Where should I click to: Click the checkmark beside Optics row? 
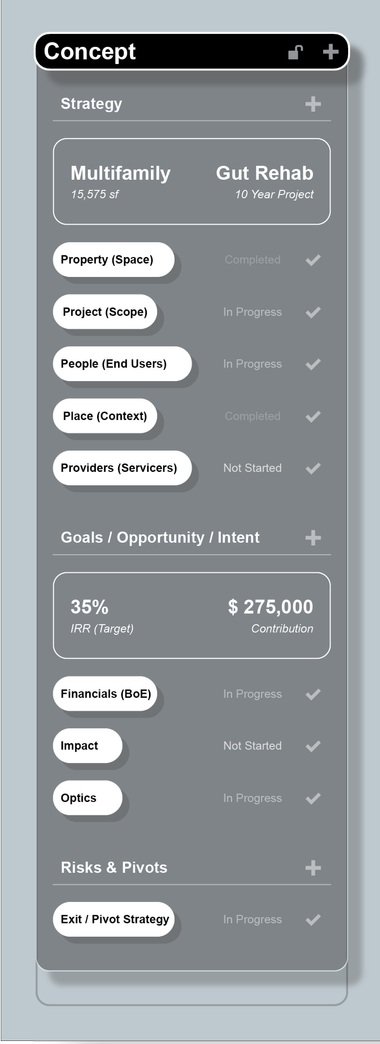point(313,798)
